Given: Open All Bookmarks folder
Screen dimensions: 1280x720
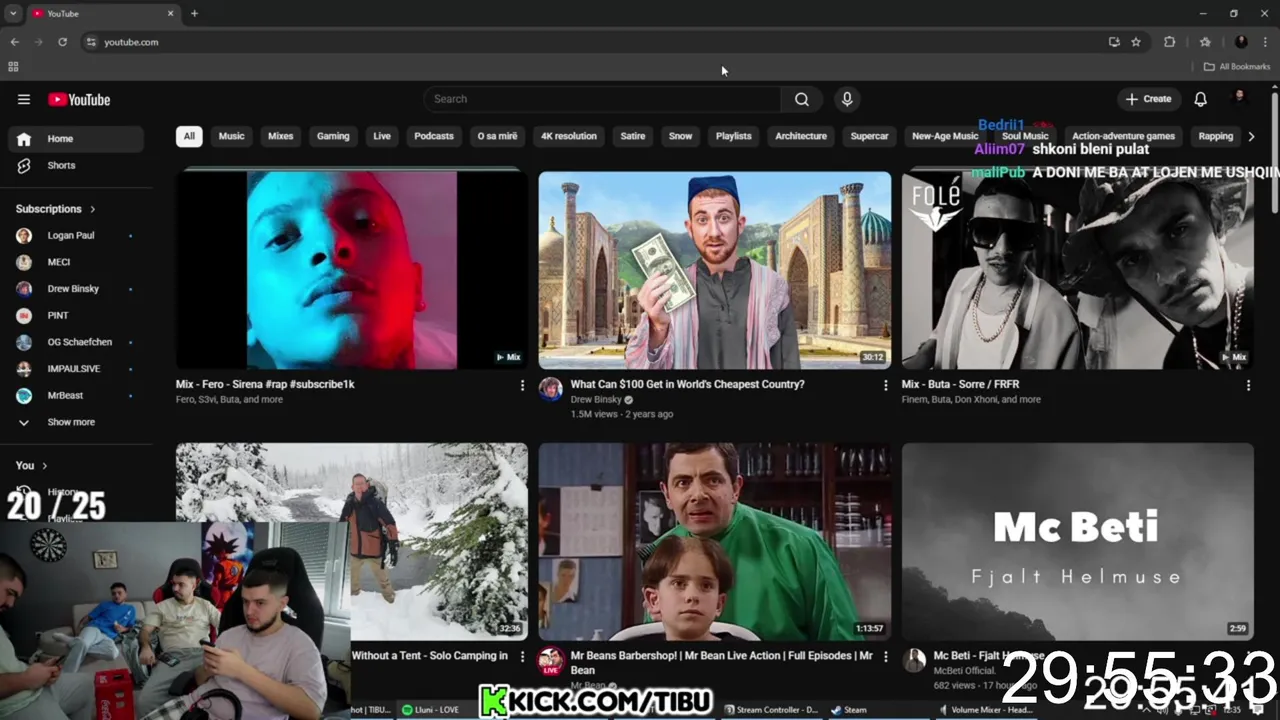Looking at the screenshot, I should point(1237,67).
